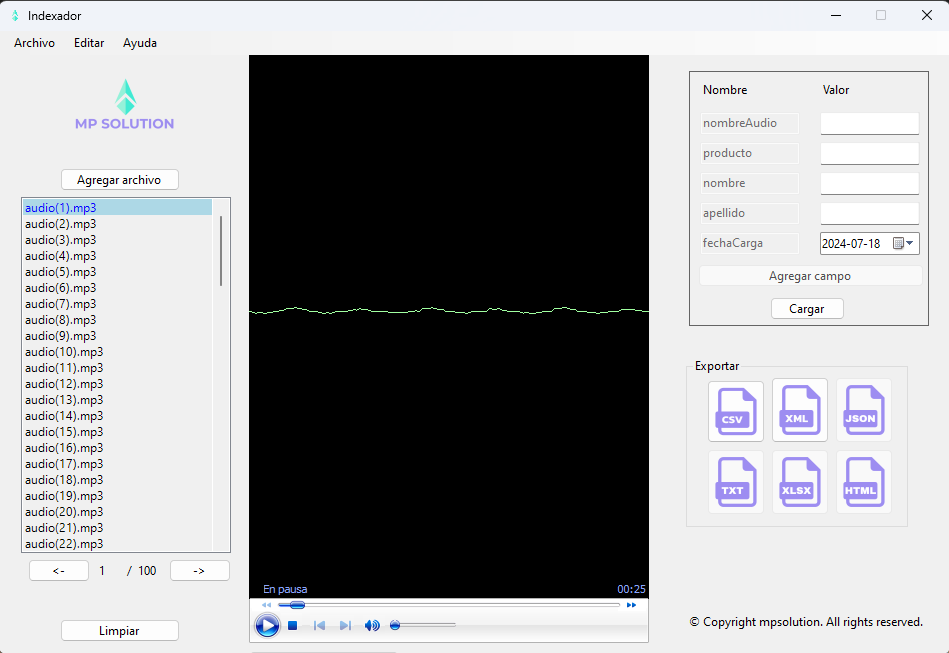Skip to the previous track
The height and width of the screenshot is (653, 949).
pyautogui.click(x=319, y=625)
